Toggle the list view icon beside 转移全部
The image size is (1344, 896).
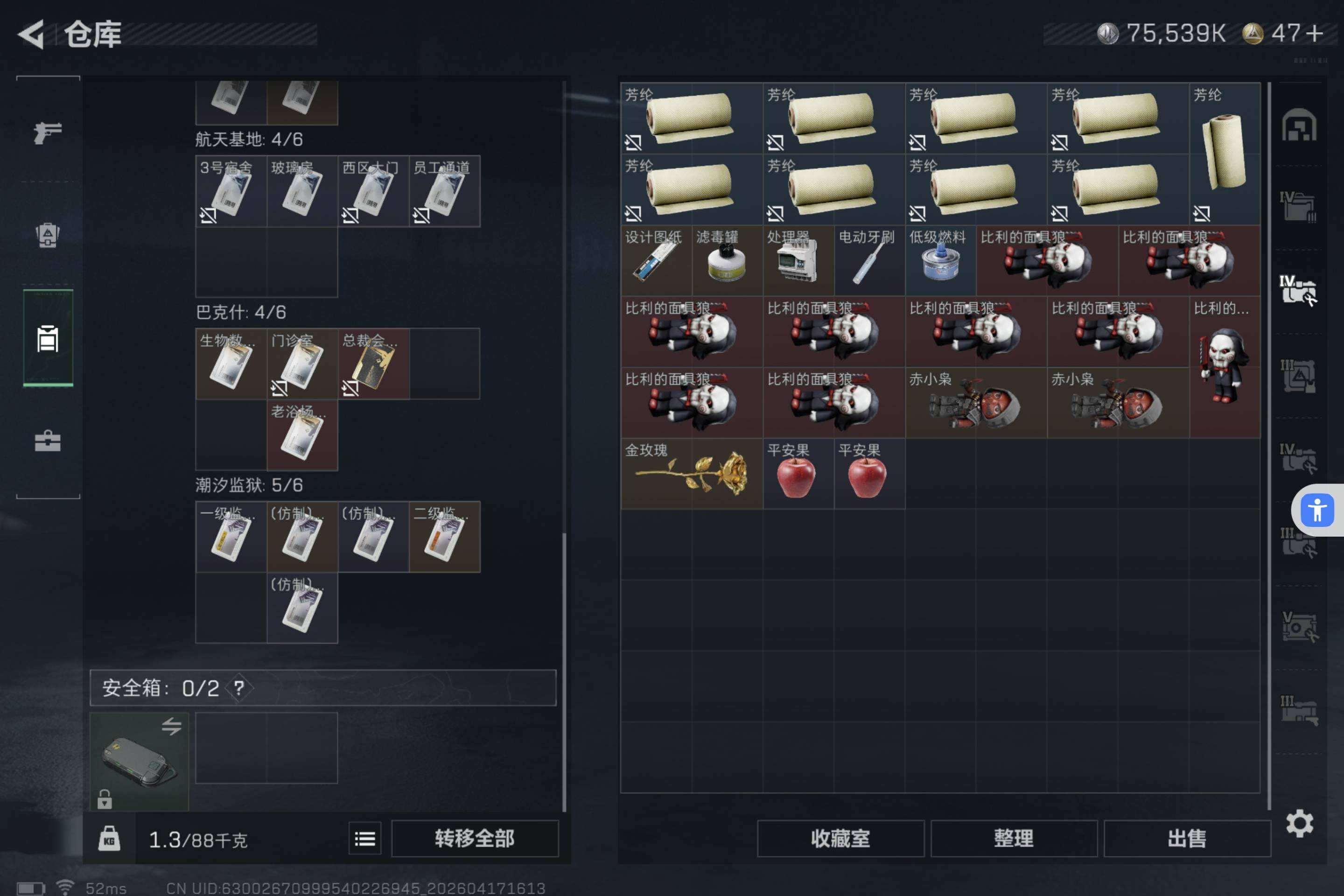pos(365,838)
